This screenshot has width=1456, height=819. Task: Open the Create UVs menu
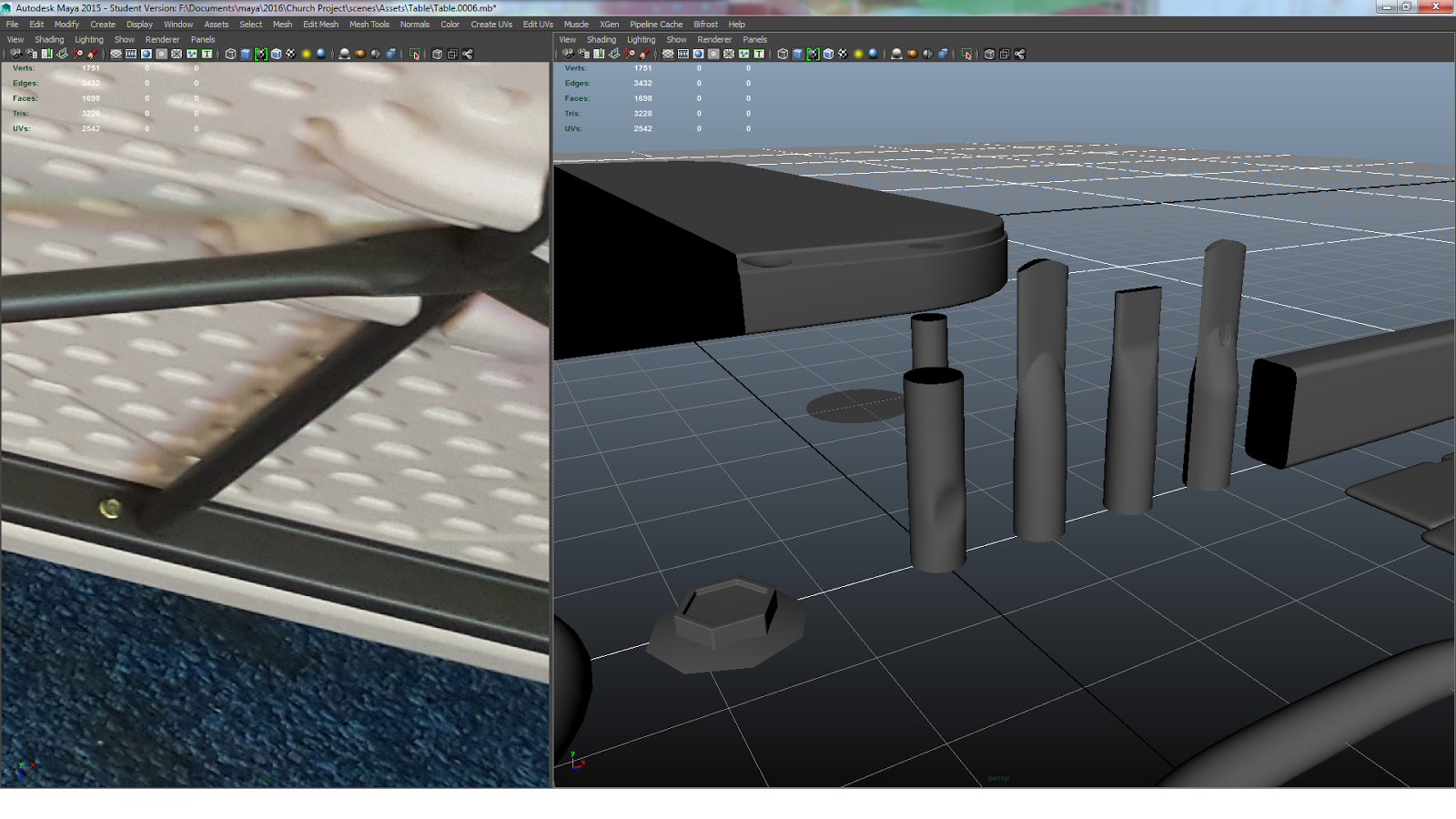pos(491,25)
